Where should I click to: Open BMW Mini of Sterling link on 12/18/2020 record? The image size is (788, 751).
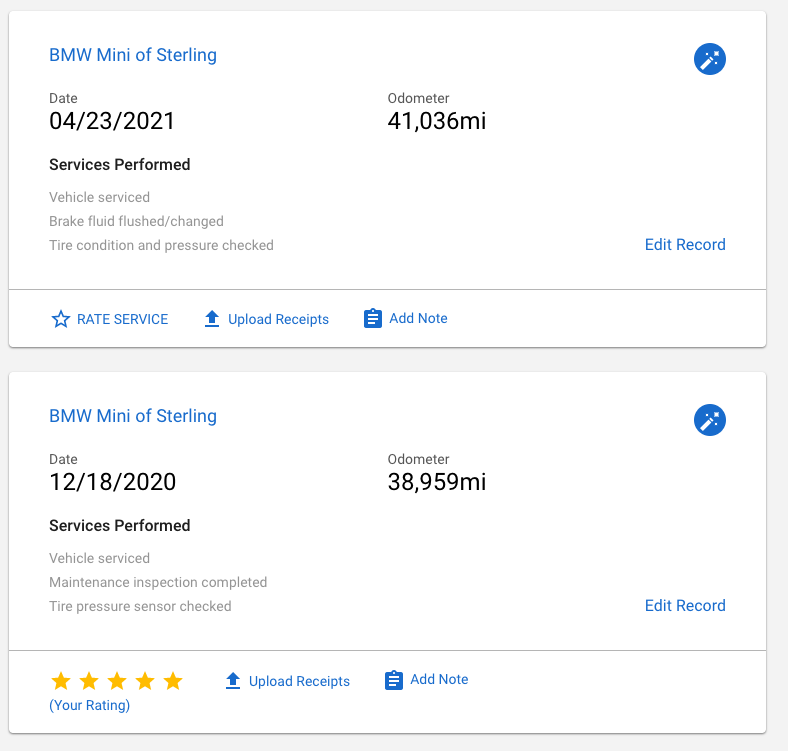click(x=133, y=416)
